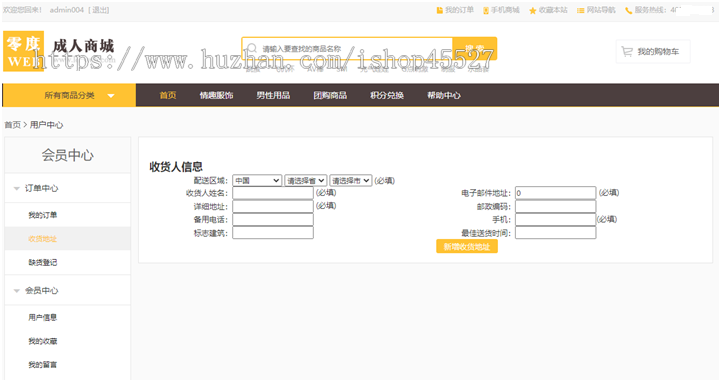Click 用户中心 in the breadcrumb

point(46,125)
